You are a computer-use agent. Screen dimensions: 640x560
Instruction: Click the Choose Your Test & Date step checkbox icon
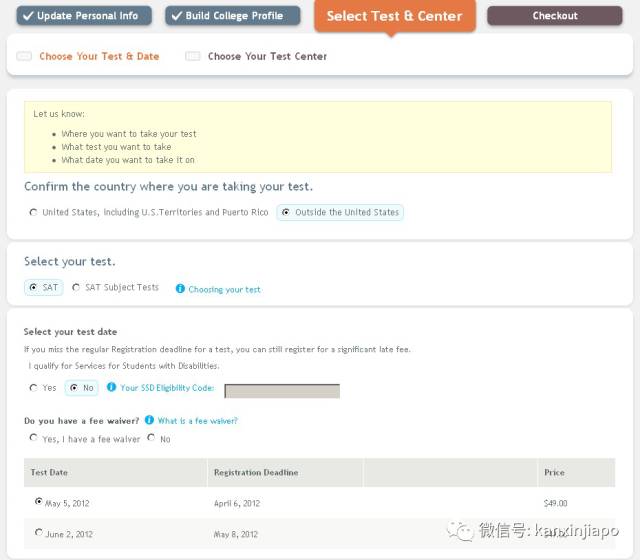(24, 57)
